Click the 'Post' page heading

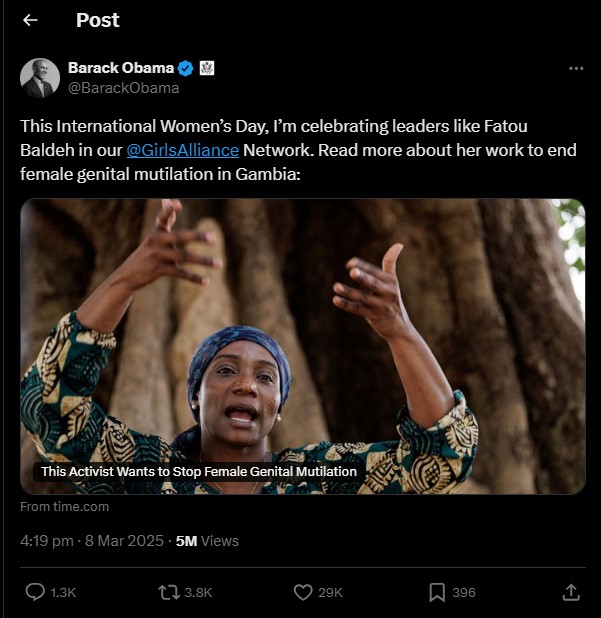pyautogui.click(x=98, y=20)
